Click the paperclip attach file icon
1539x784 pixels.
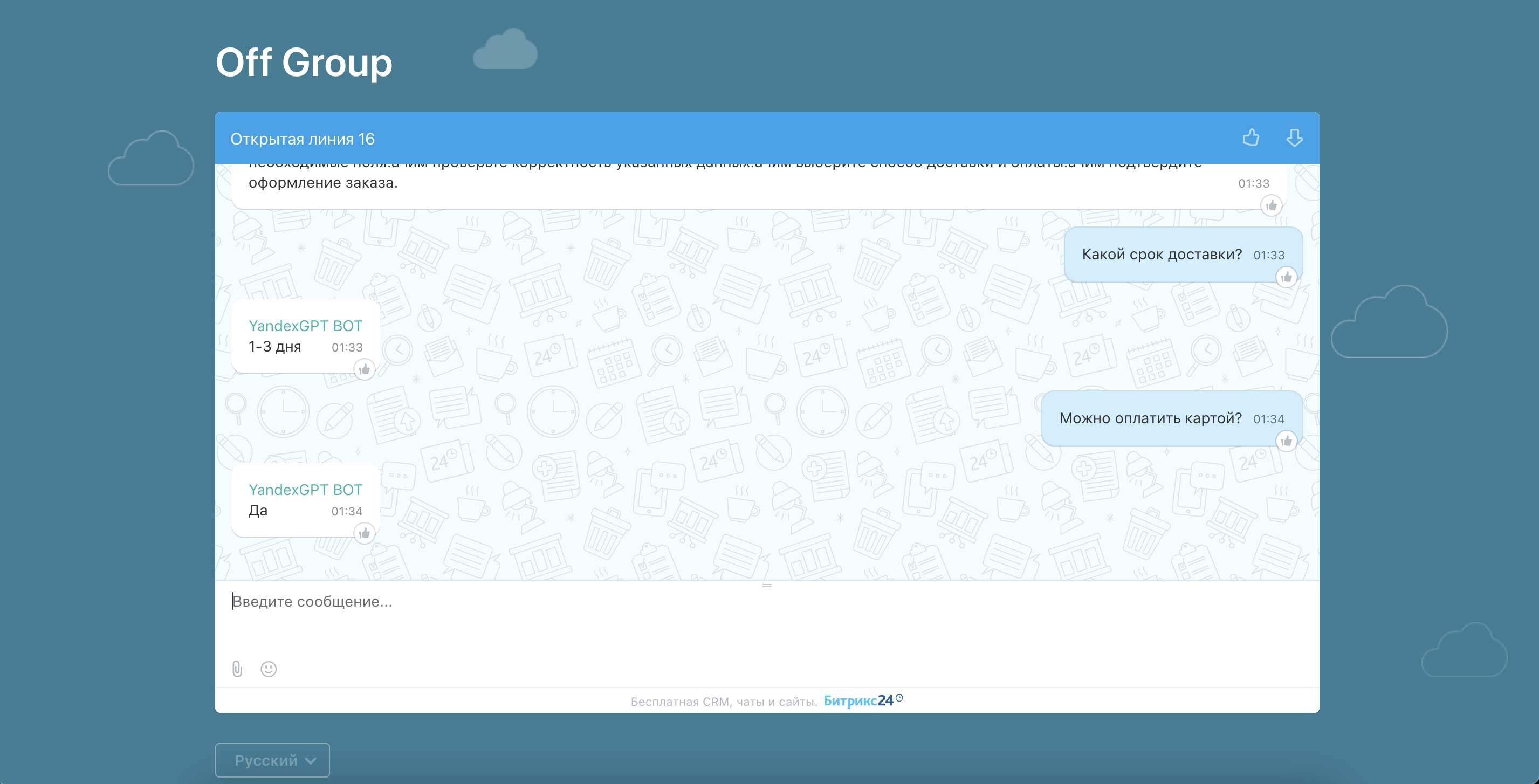pos(237,669)
